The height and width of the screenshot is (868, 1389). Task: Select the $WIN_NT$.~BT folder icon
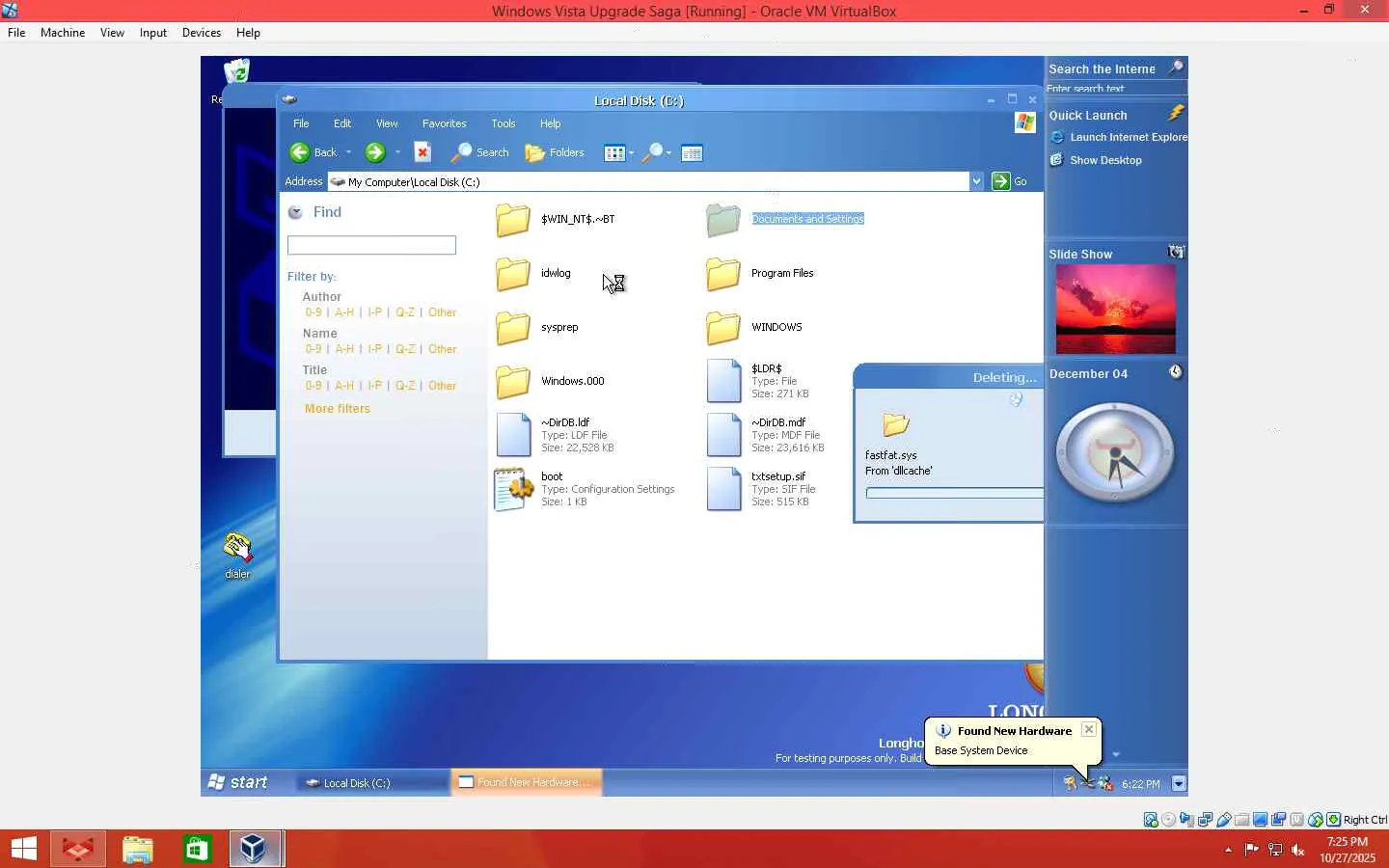tap(513, 220)
